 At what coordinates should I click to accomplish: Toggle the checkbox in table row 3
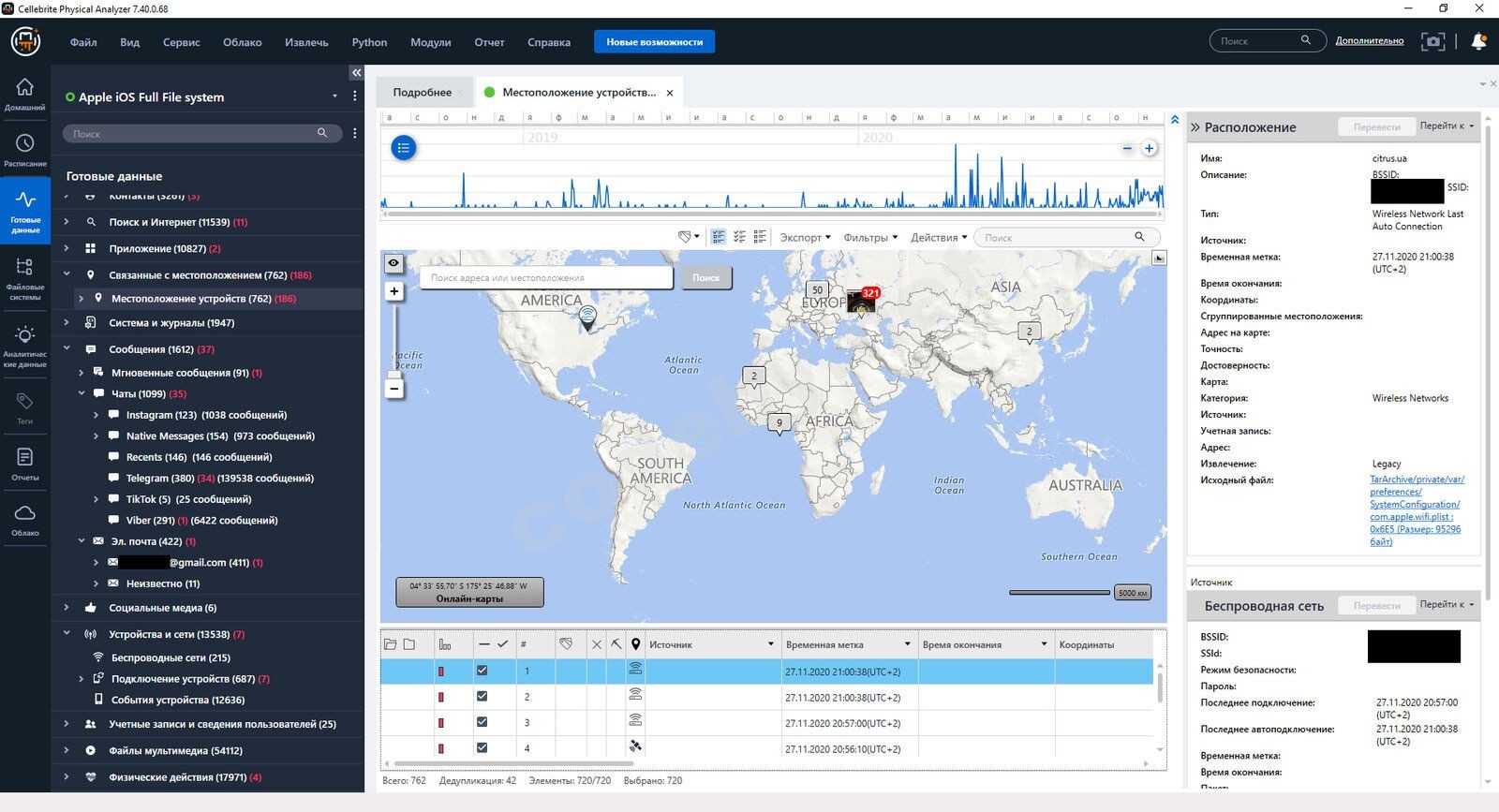click(482, 722)
